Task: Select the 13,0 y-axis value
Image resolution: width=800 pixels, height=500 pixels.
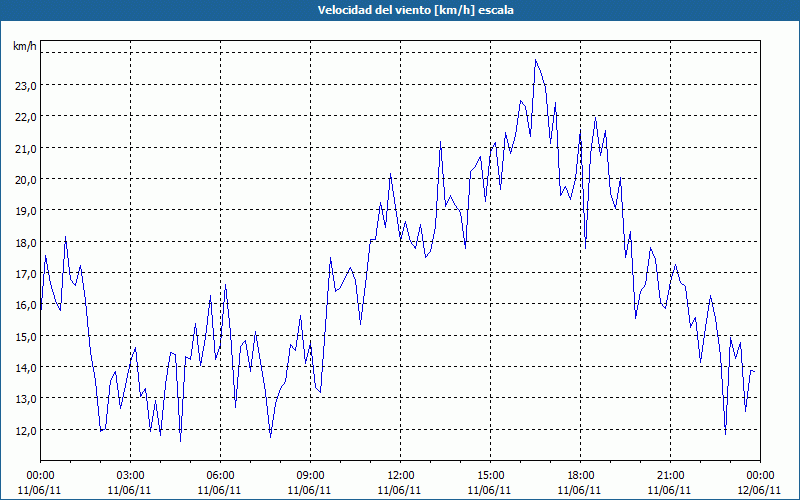Action: [26, 399]
